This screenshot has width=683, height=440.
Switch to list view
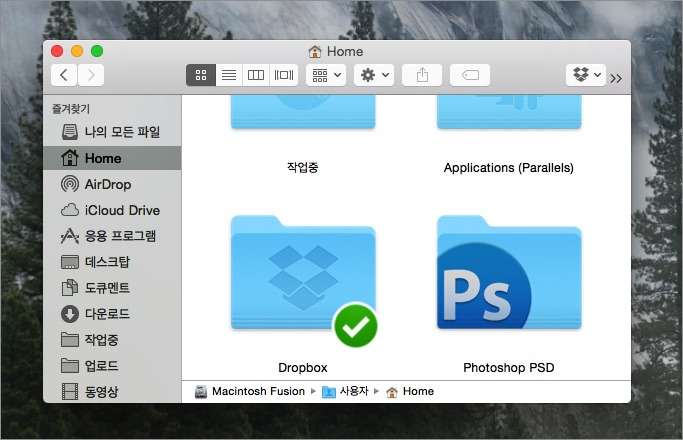[229, 75]
